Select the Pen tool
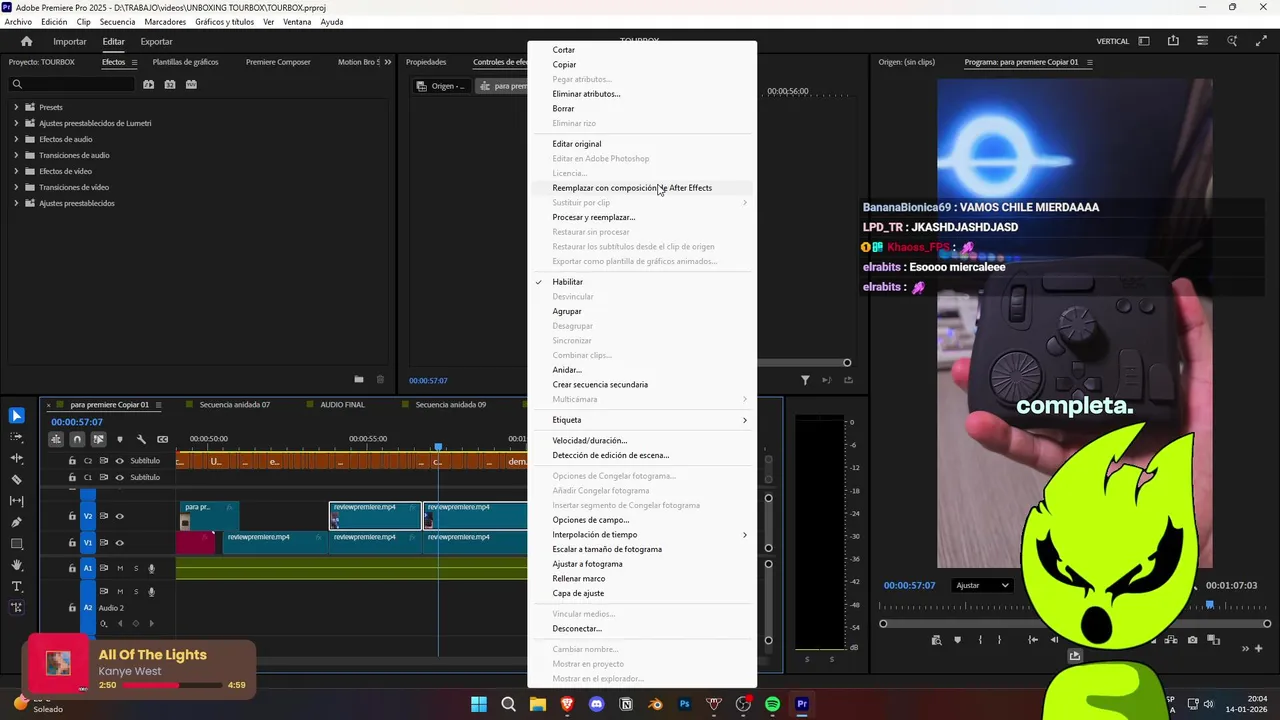Image resolution: width=1280 pixels, height=720 pixels. 17,522
